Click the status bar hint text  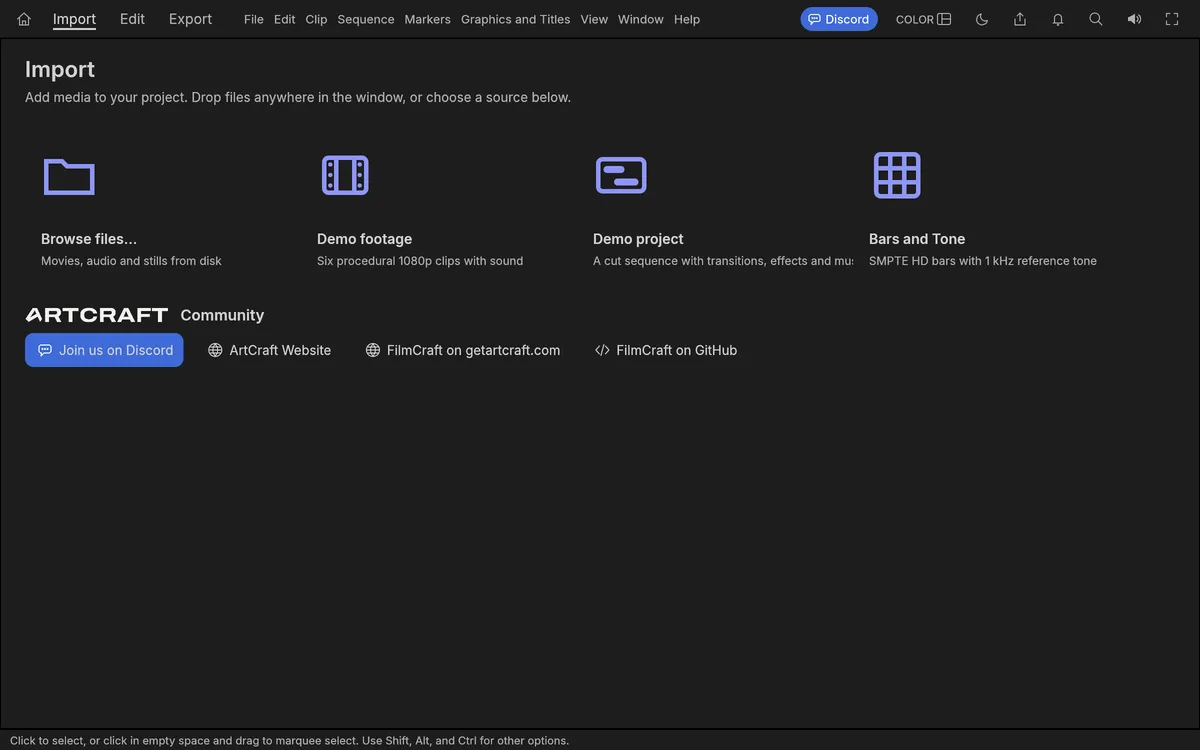click(x=289, y=741)
